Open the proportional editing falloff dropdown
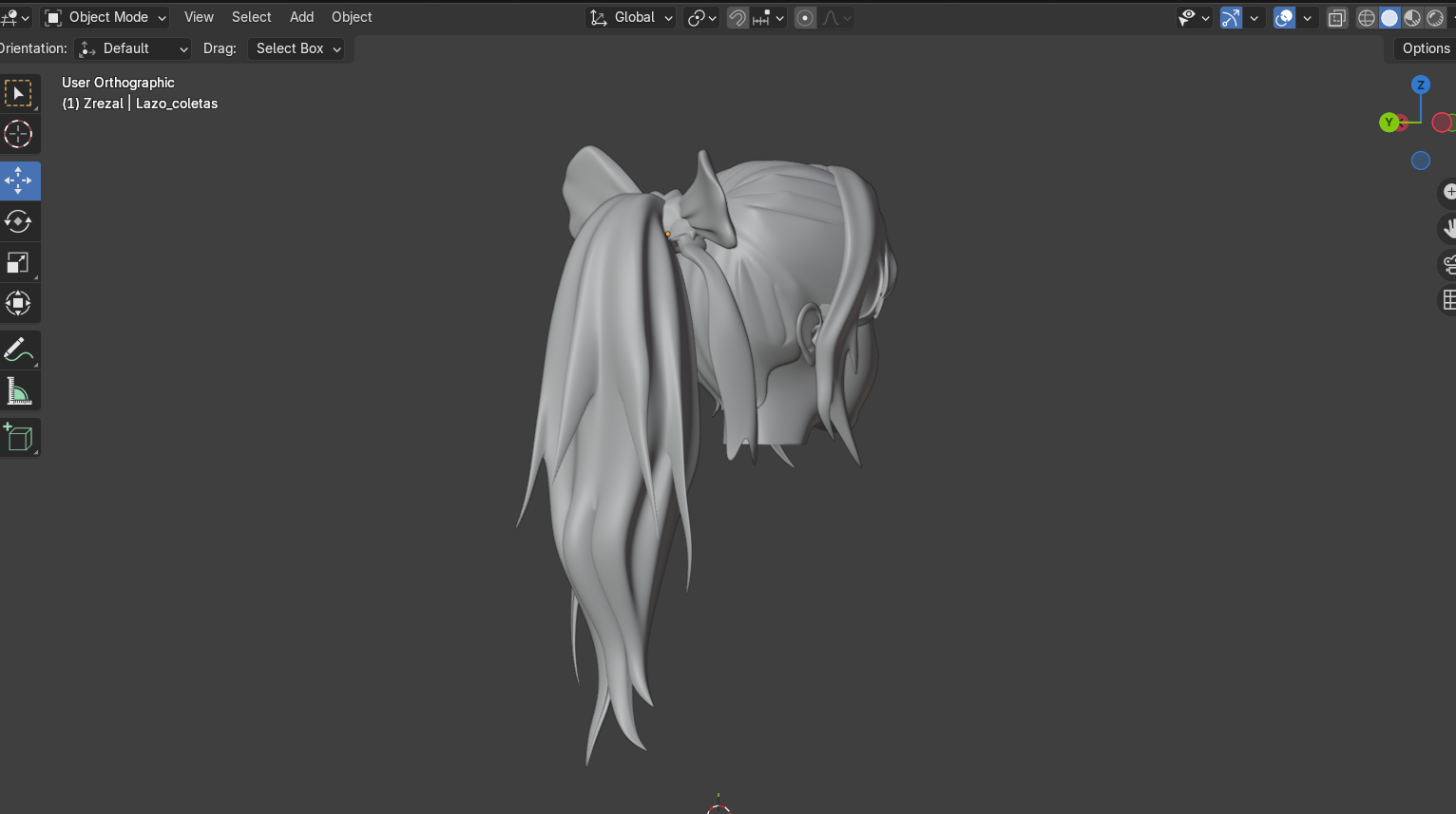 (836, 17)
